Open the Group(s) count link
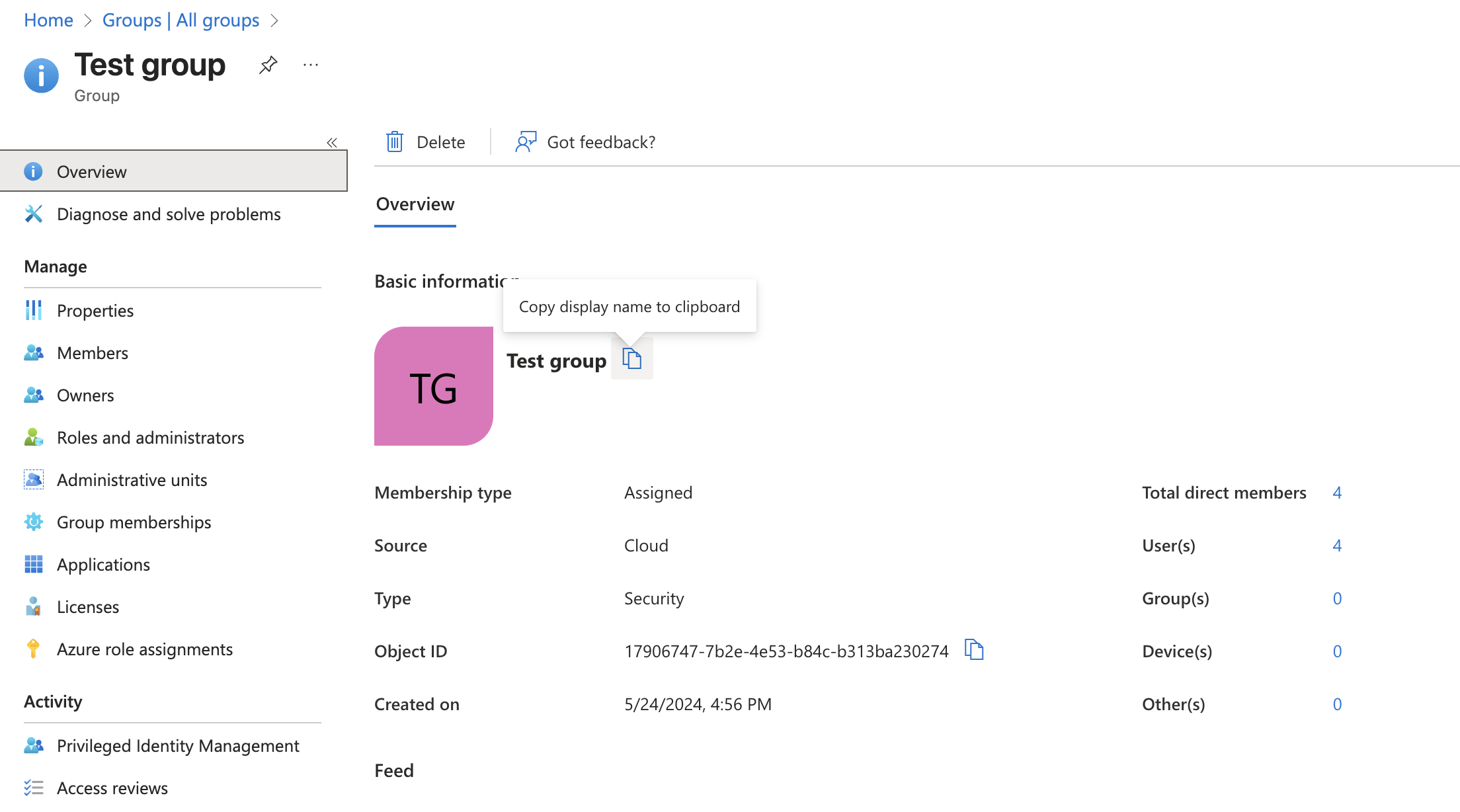The height and width of the screenshot is (812, 1460). pyautogui.click(x=1337, y=598)
